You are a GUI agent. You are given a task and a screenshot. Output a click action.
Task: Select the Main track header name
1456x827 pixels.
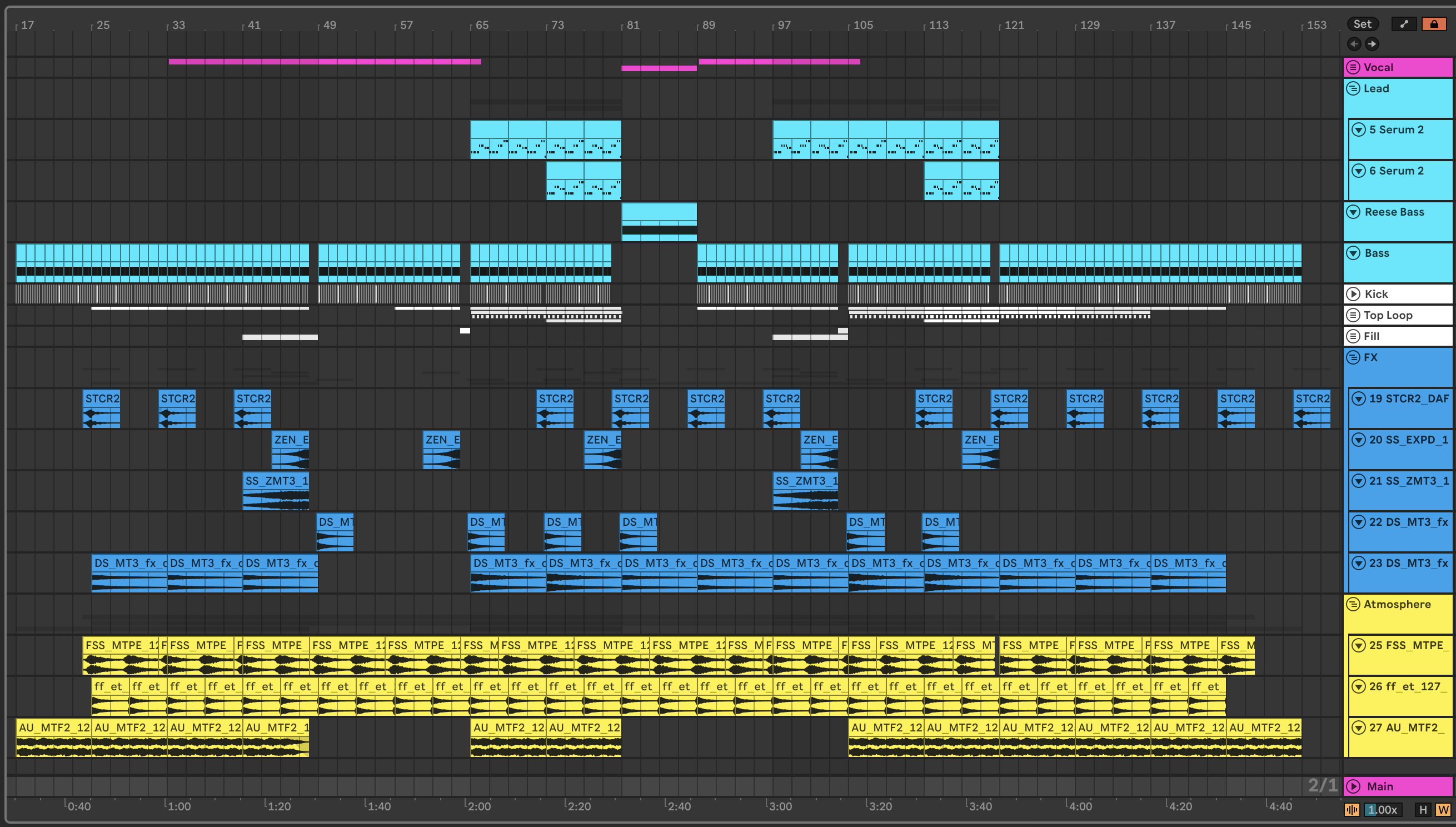coord(1380,786)
